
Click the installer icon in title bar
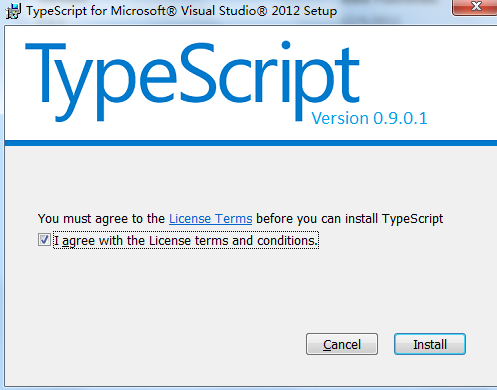coord(14,11)
